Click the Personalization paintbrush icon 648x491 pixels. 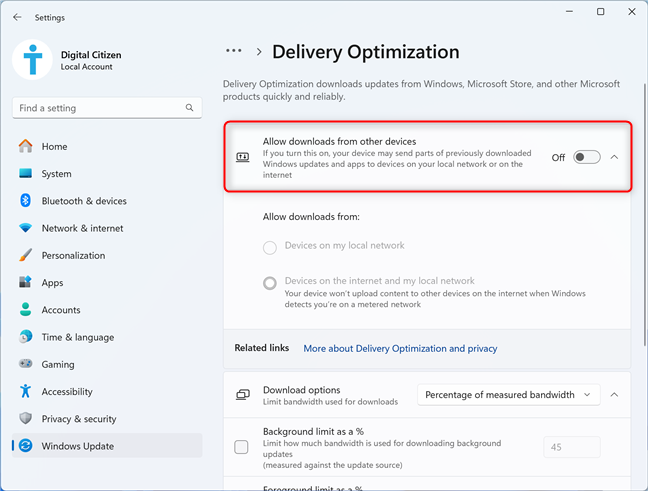[x=25, y=255]
